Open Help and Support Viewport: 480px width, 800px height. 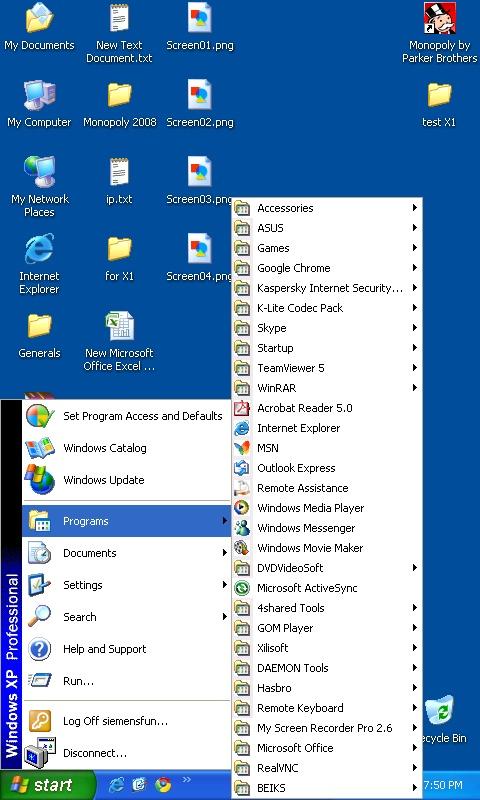127,649
